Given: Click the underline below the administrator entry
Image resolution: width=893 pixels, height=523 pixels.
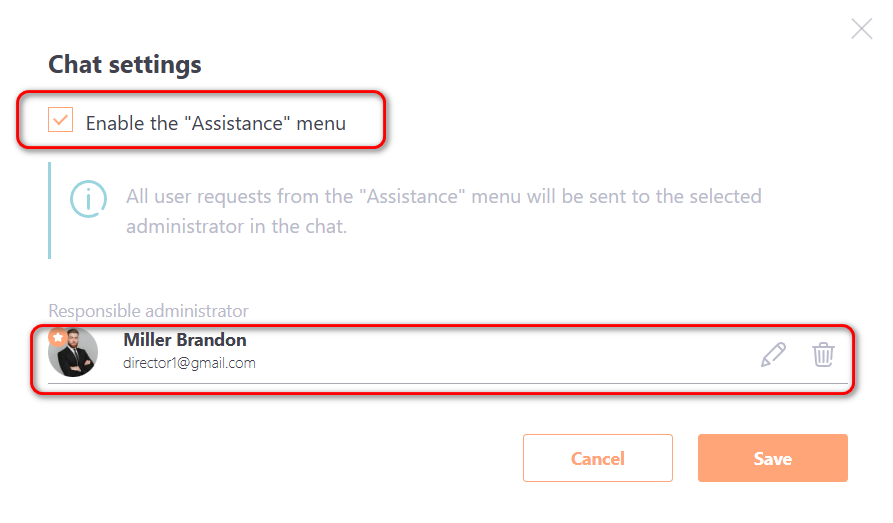Looking at the screenshot, I should coord(442,383).
